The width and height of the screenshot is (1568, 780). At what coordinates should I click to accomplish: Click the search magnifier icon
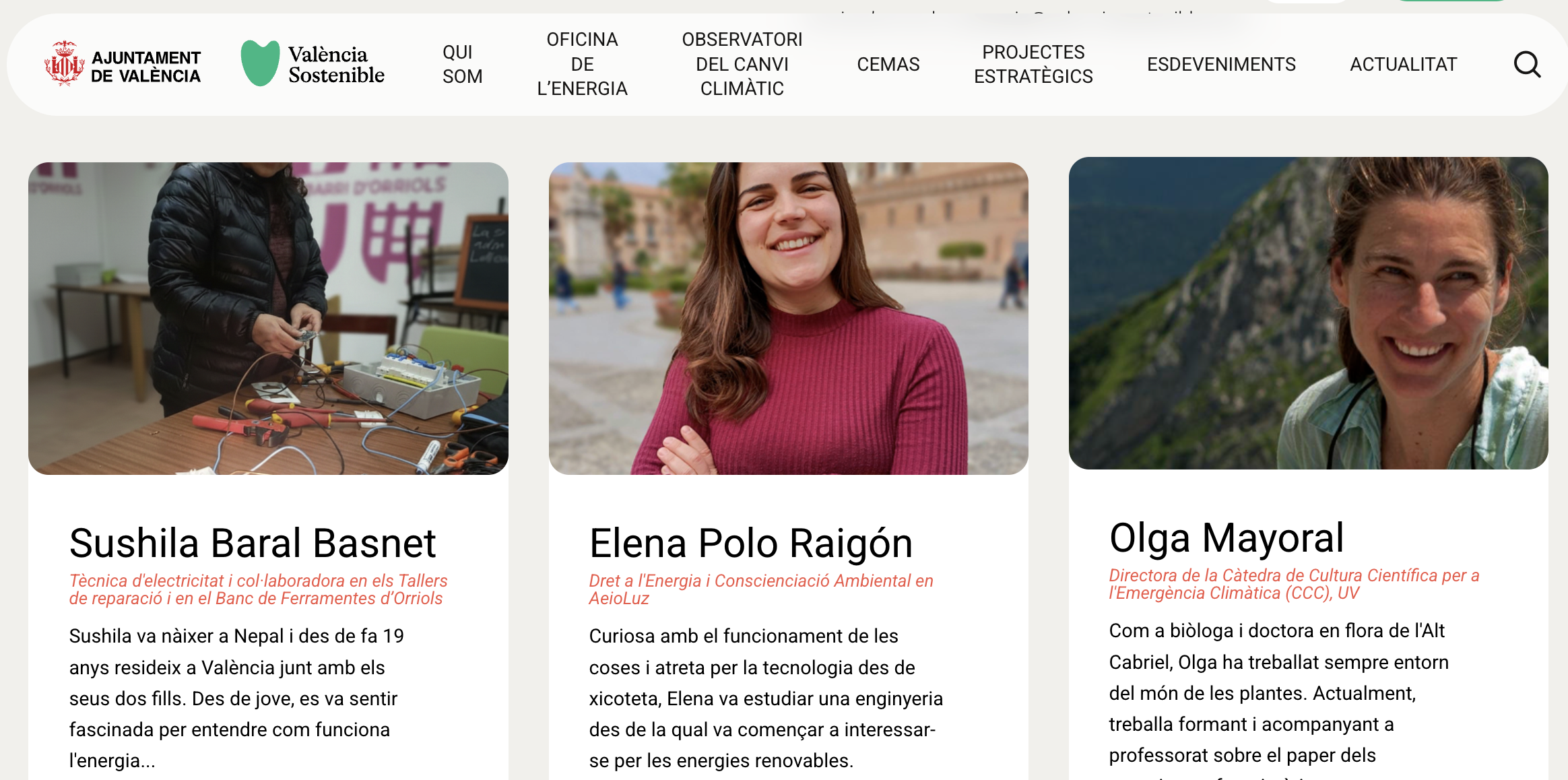1526,65
